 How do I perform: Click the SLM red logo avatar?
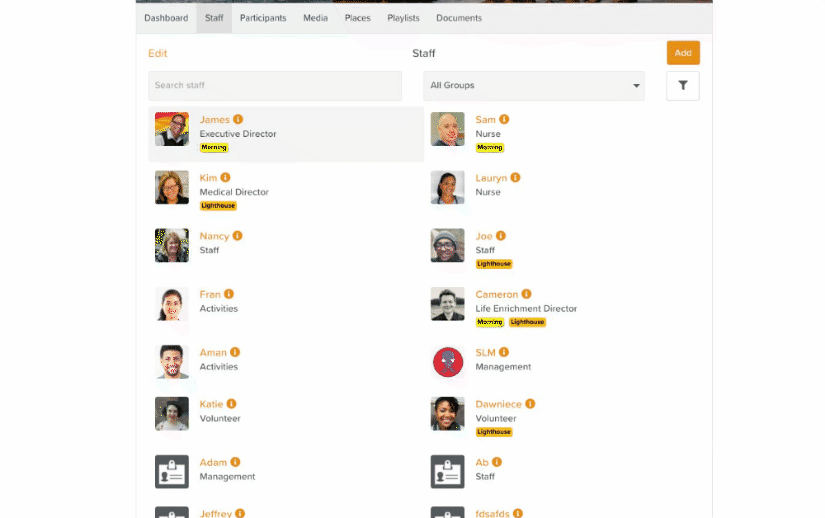click(x=447, y=362)
